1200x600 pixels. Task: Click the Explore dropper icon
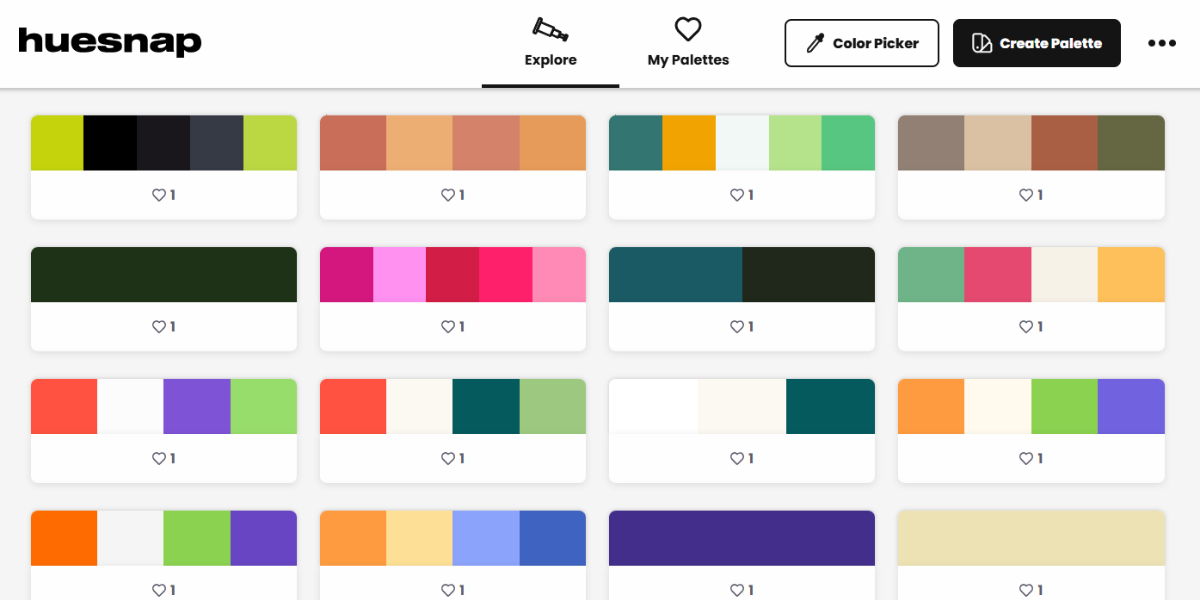click(550, 29)
